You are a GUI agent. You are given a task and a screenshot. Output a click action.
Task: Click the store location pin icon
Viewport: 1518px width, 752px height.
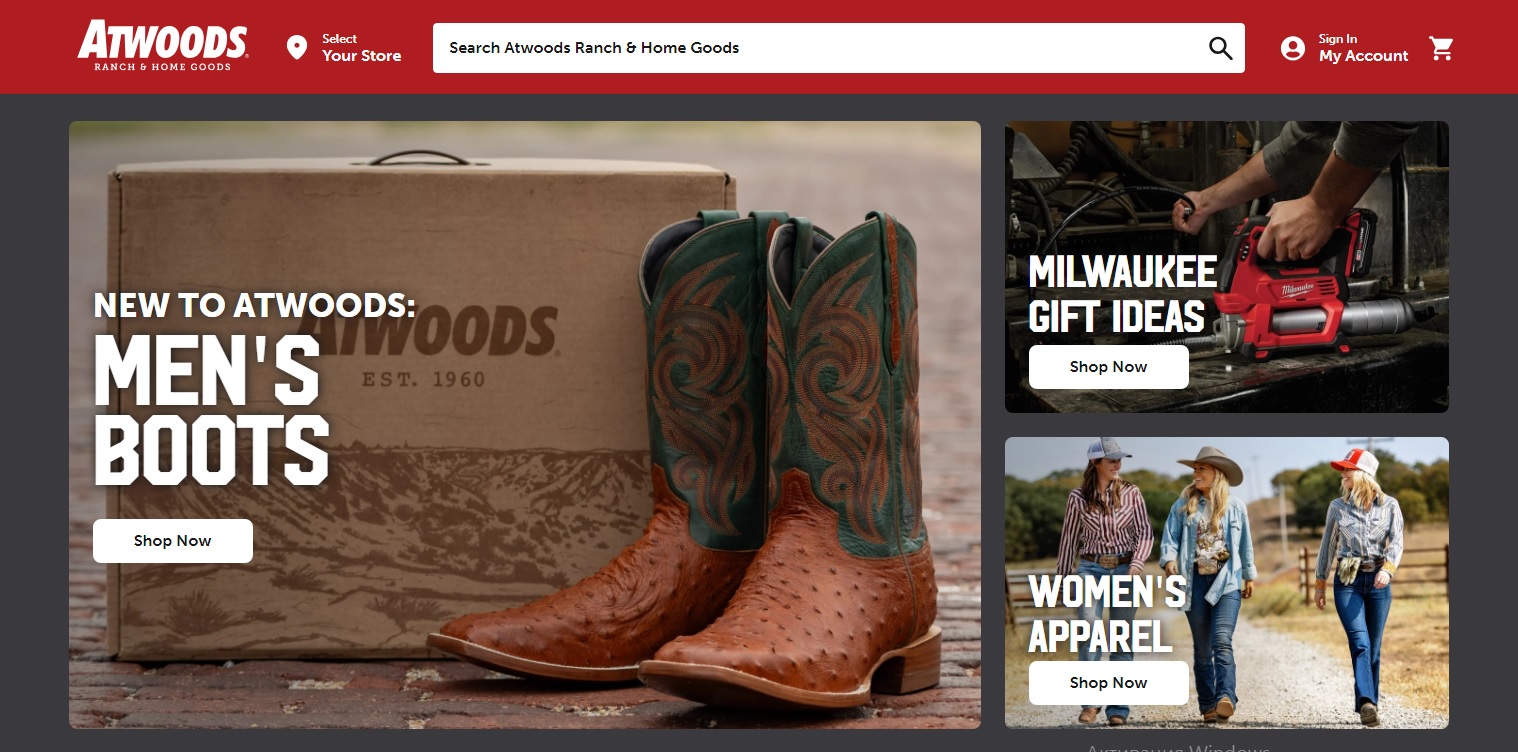point(297,47)
